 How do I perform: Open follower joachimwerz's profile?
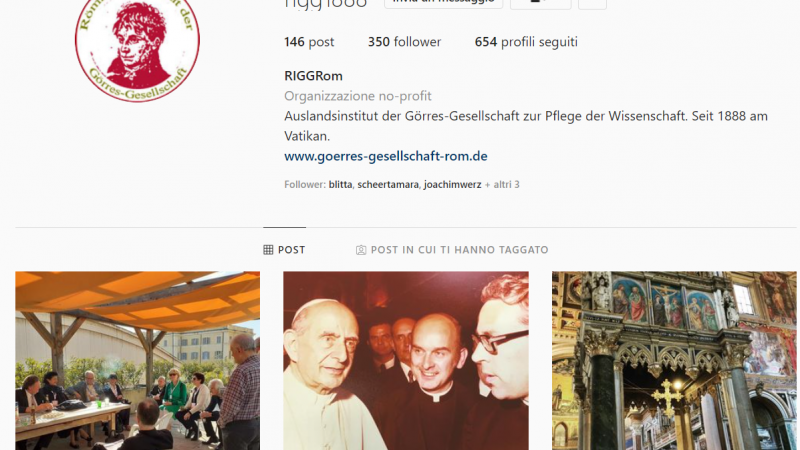point(453,185)
